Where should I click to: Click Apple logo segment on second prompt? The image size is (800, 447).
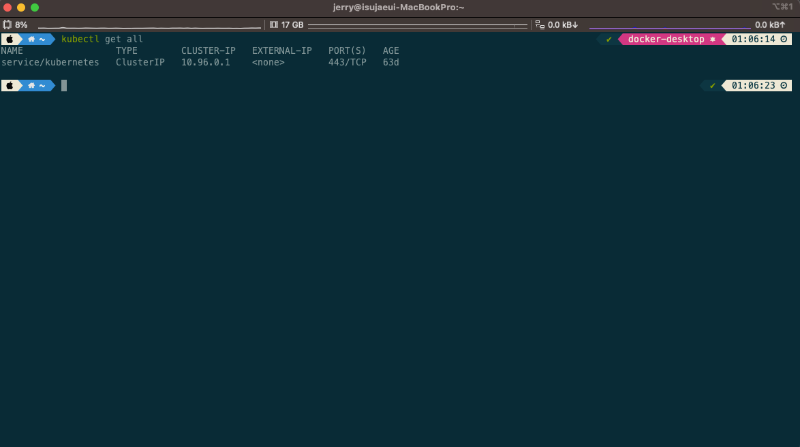pos(10,85)
